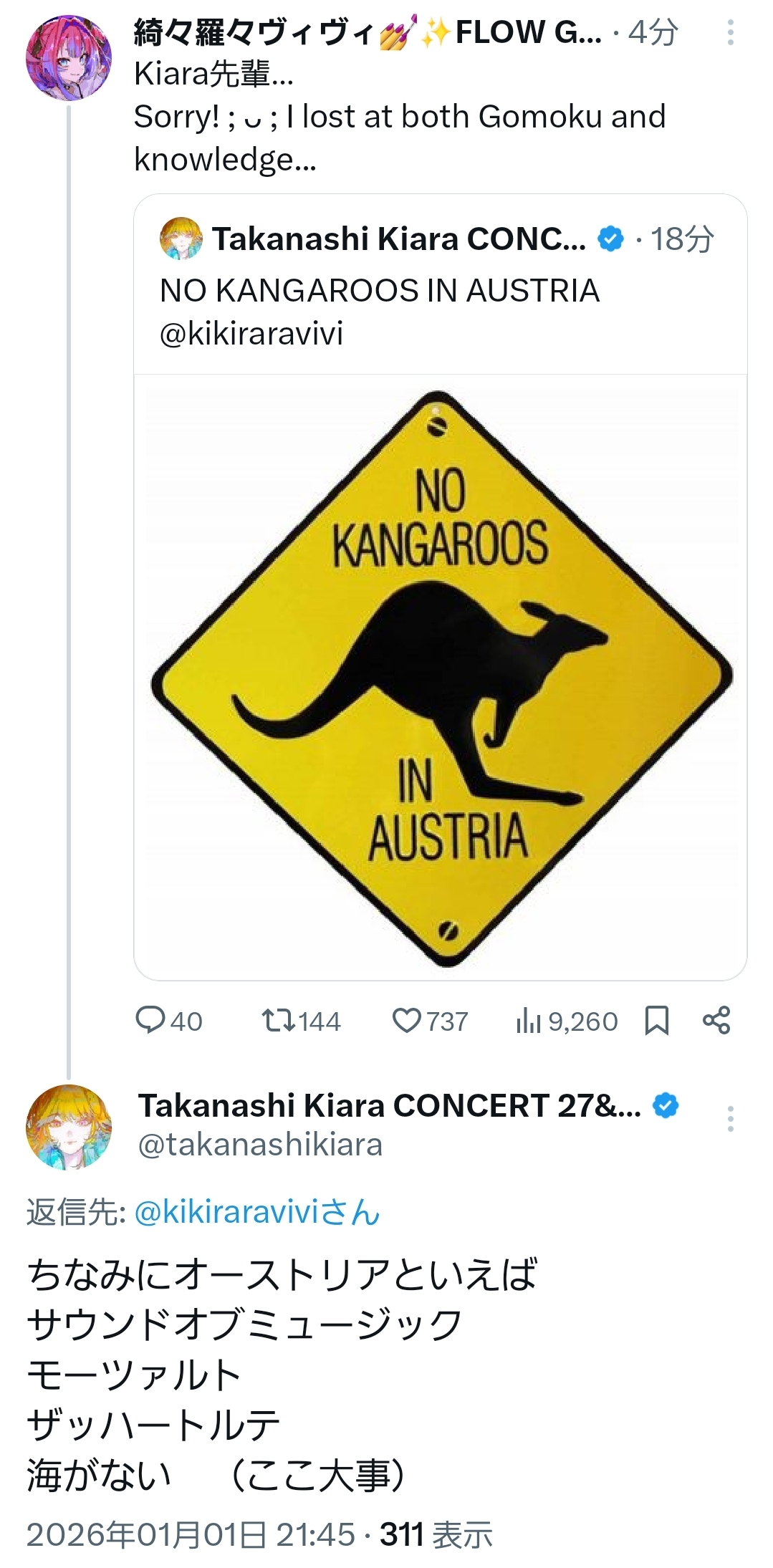Open more options for Kiara's reply
Viewport: 773px width, 1568px height.
coord(730,1119)
